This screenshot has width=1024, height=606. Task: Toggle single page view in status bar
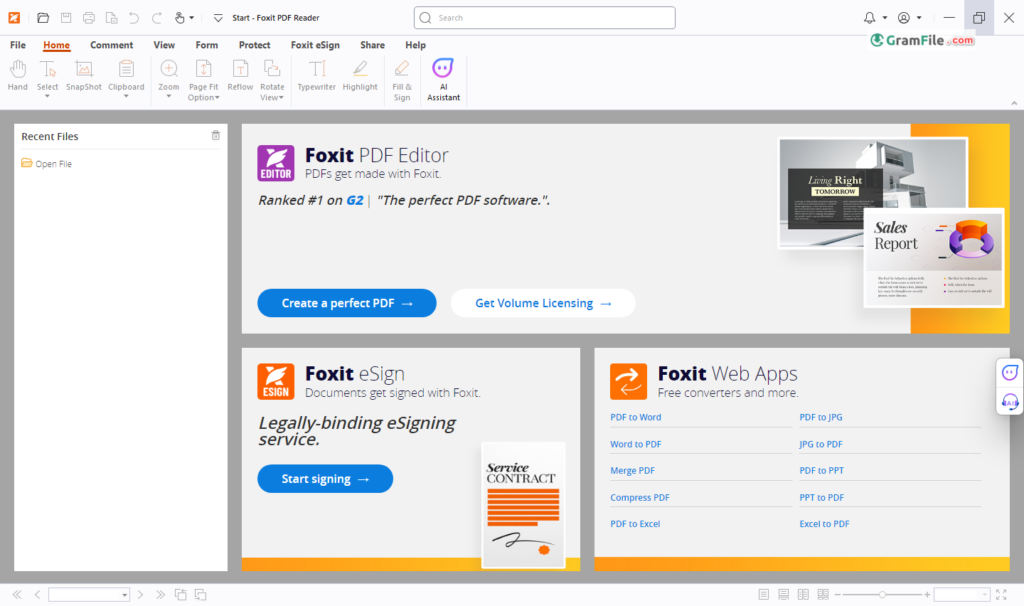point(764,594)
